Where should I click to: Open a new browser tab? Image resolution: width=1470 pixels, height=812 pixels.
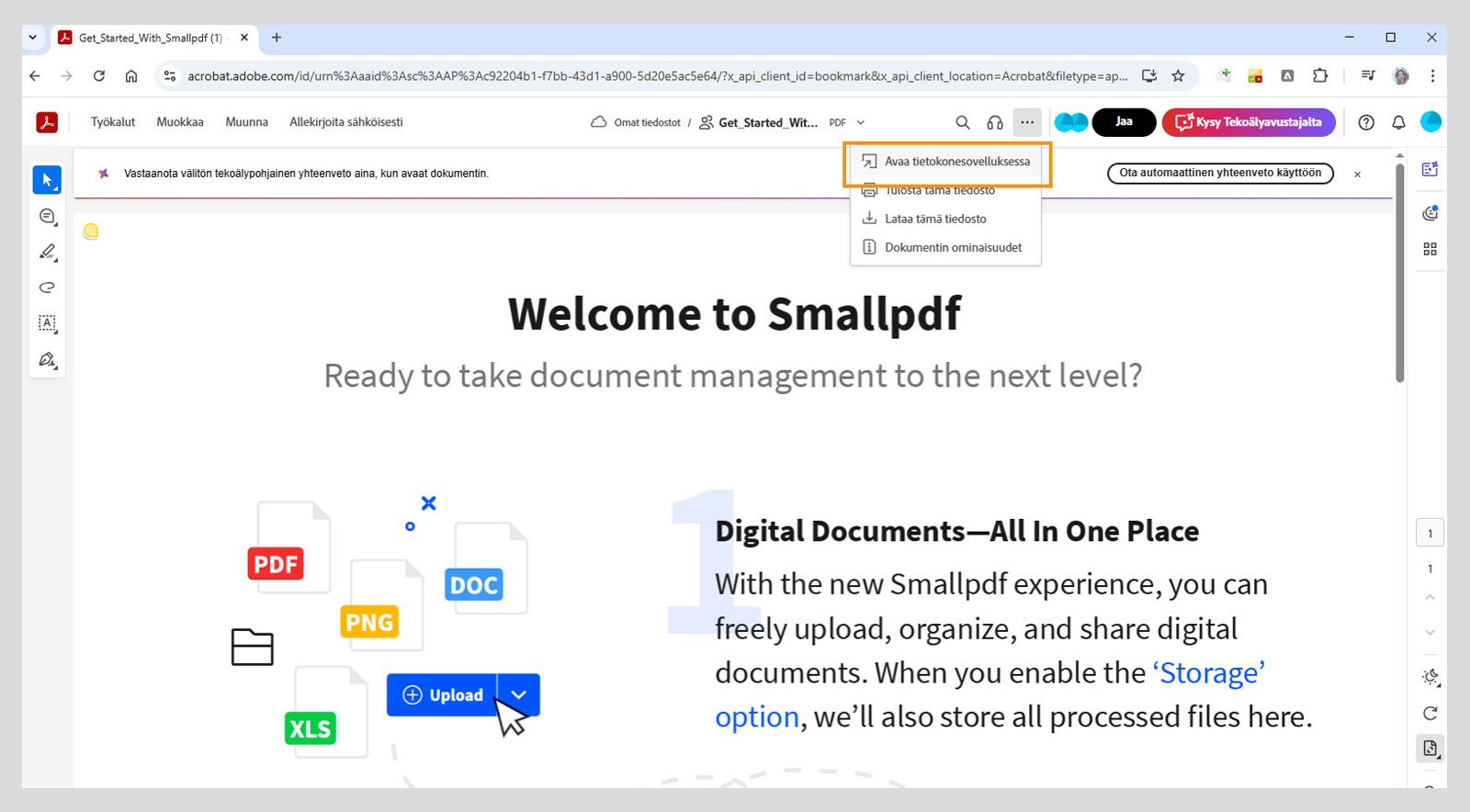[x=277, y=38]
